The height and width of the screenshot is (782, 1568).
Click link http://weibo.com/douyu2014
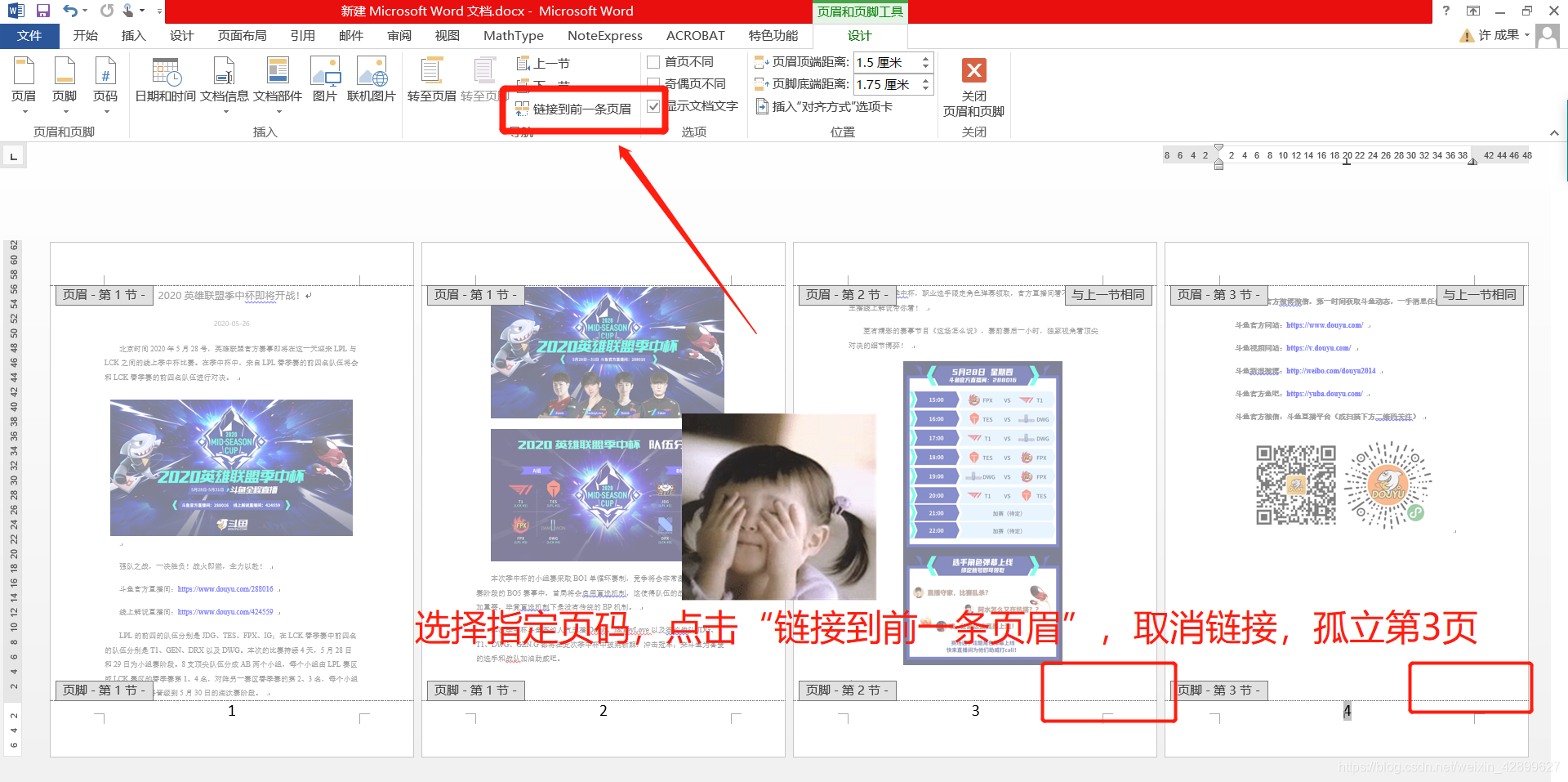tap(1331, 371)
